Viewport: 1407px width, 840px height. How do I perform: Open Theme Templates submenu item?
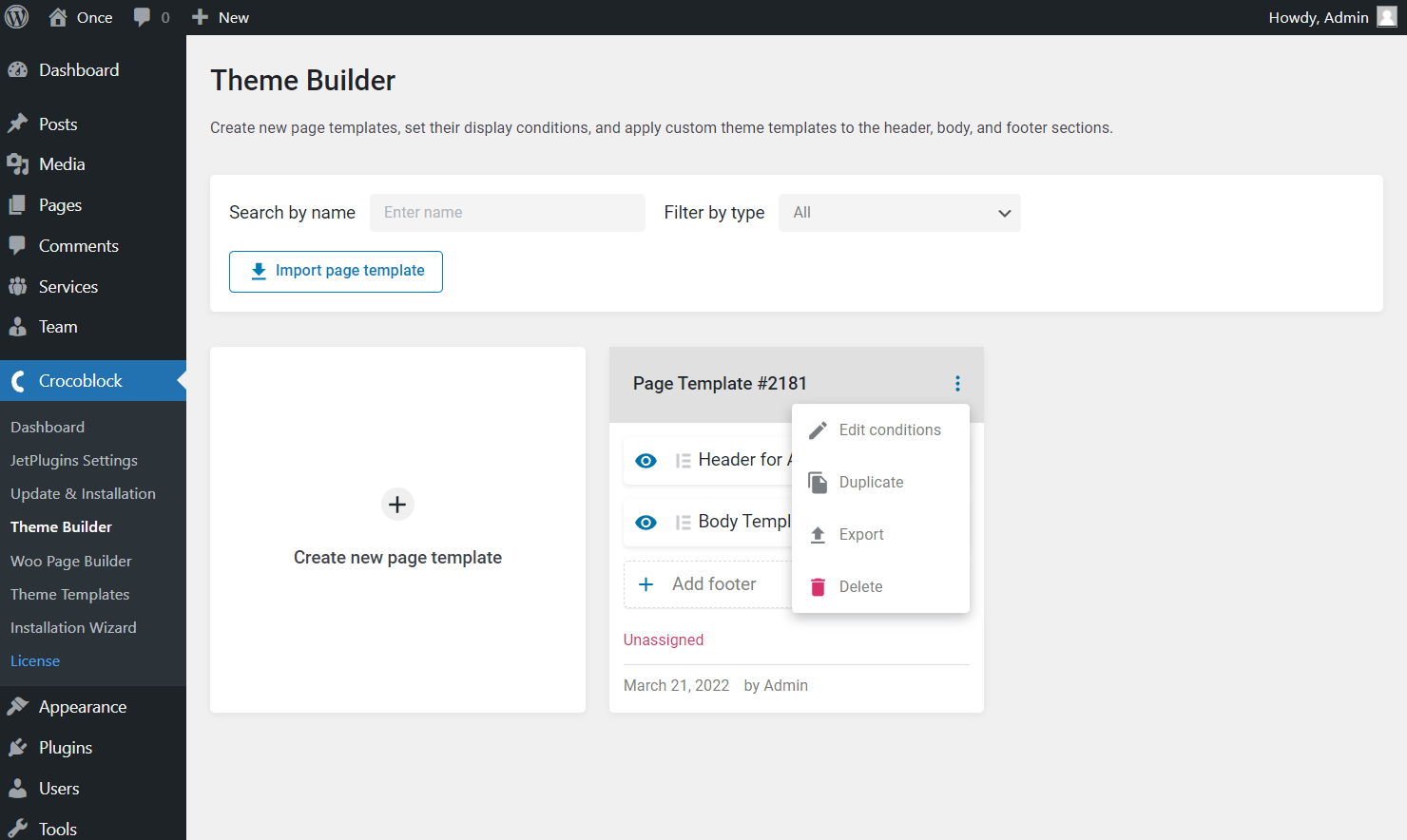(69, 594)
